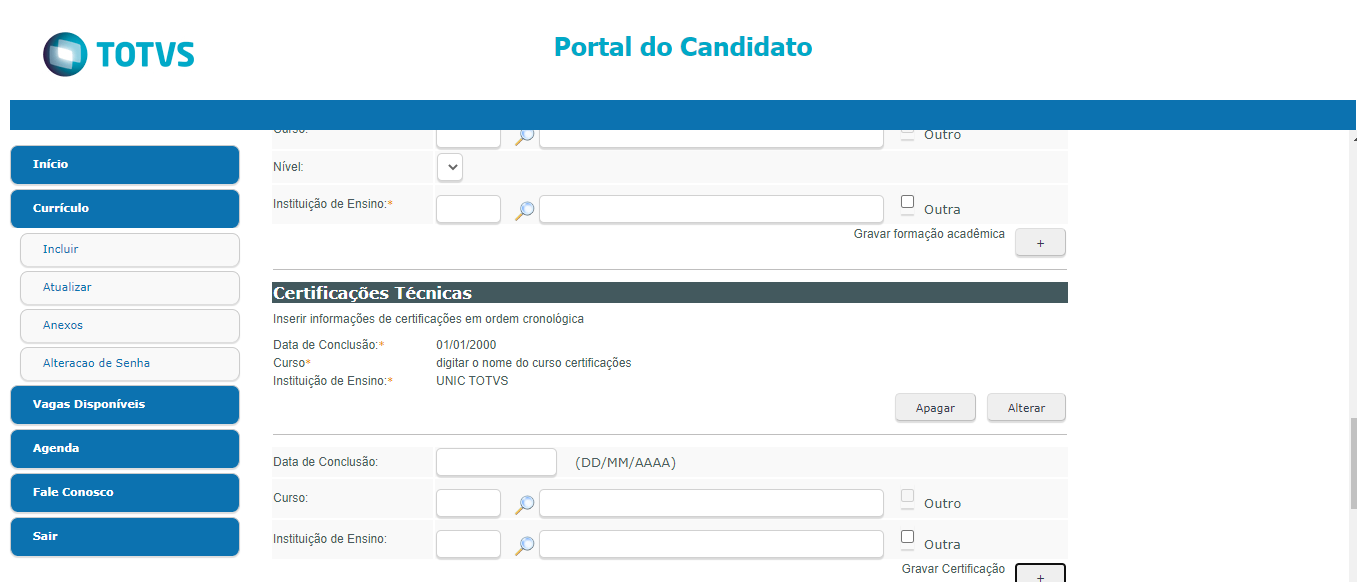
Task: Check the Outra box for academic Instituição de Ensino
Action: pyautogui.click(x=907, y=202)
